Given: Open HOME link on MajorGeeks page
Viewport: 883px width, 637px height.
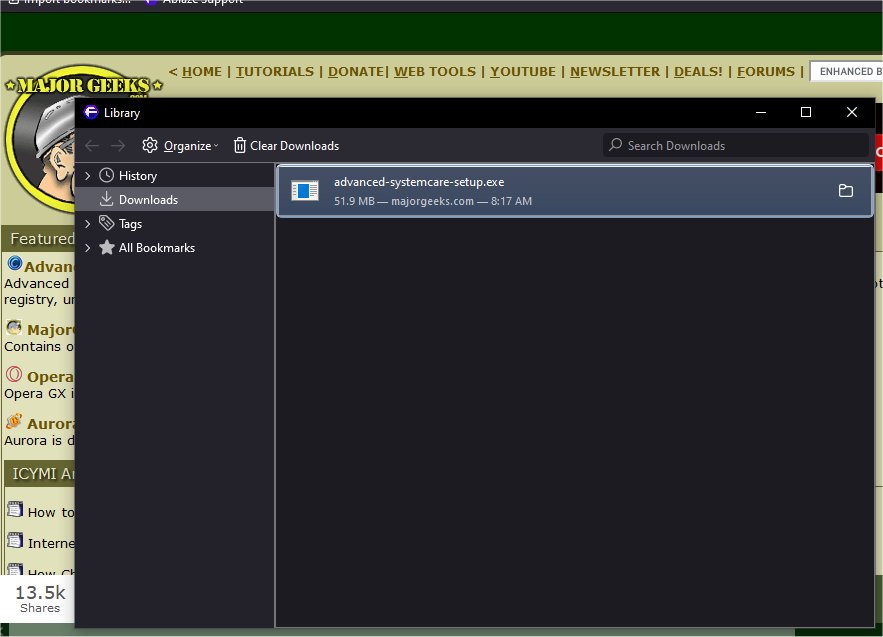Looking at the screenshot, I should click(202, 72).
